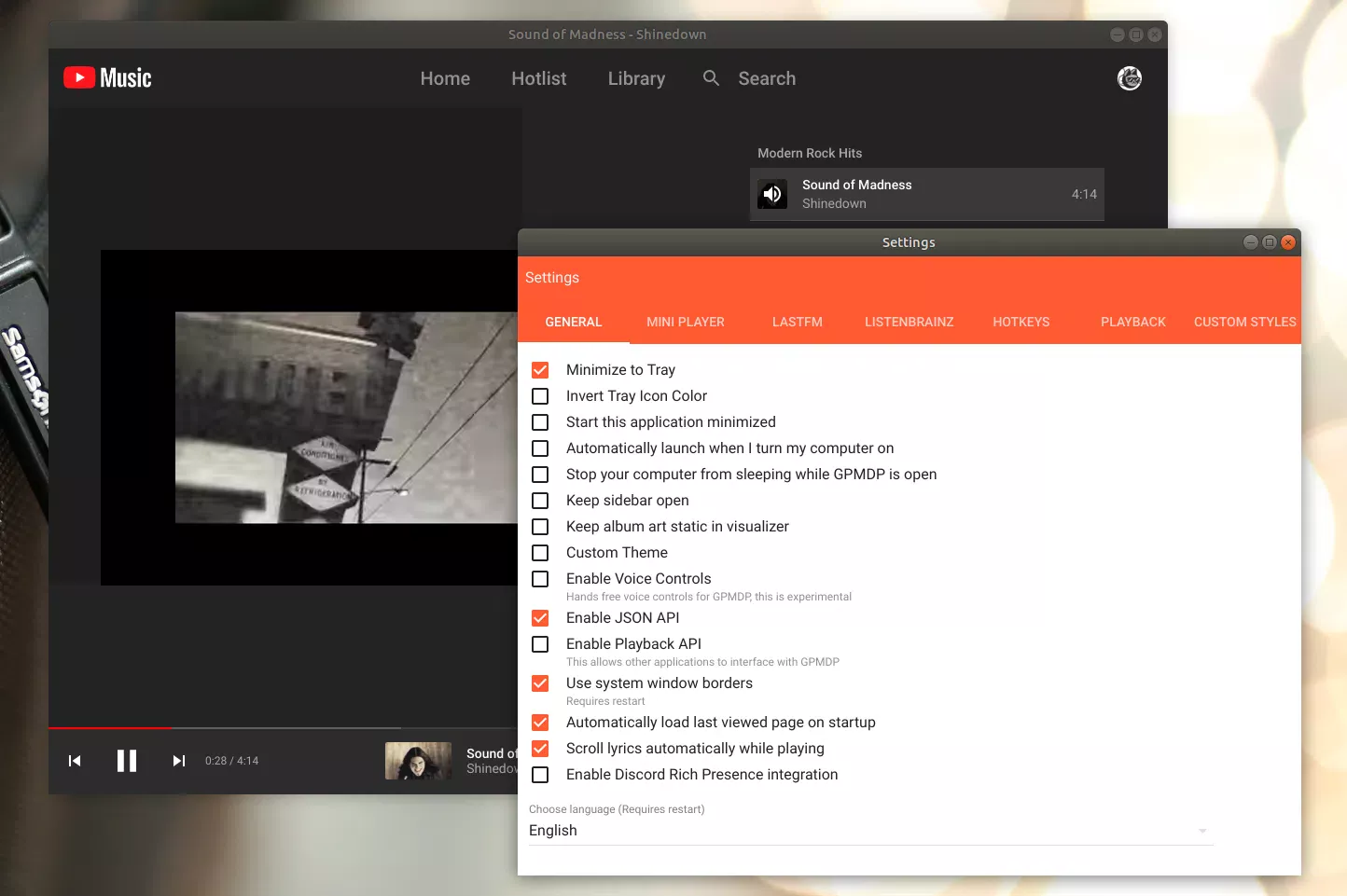Open the LASTFM settings tab
The height and width of the screenshot is (896, 1347).
[797, 322]
